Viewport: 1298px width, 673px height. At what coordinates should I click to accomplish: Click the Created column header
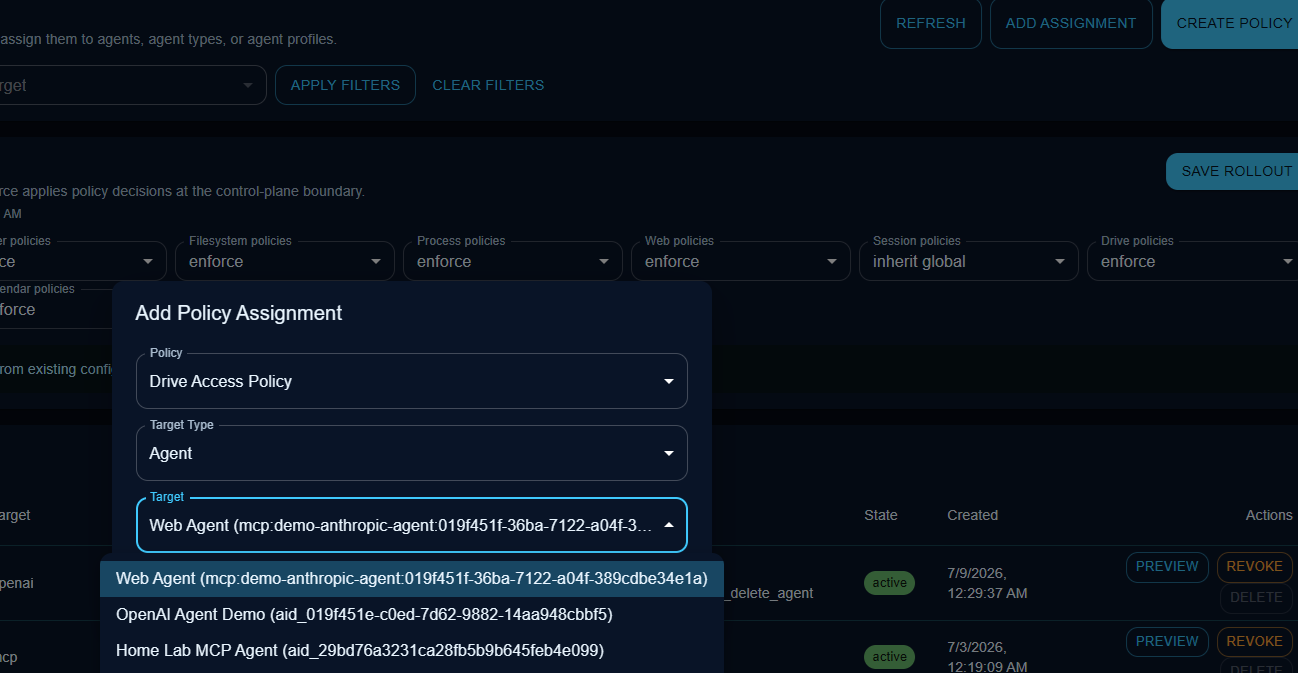click(972, 515)
